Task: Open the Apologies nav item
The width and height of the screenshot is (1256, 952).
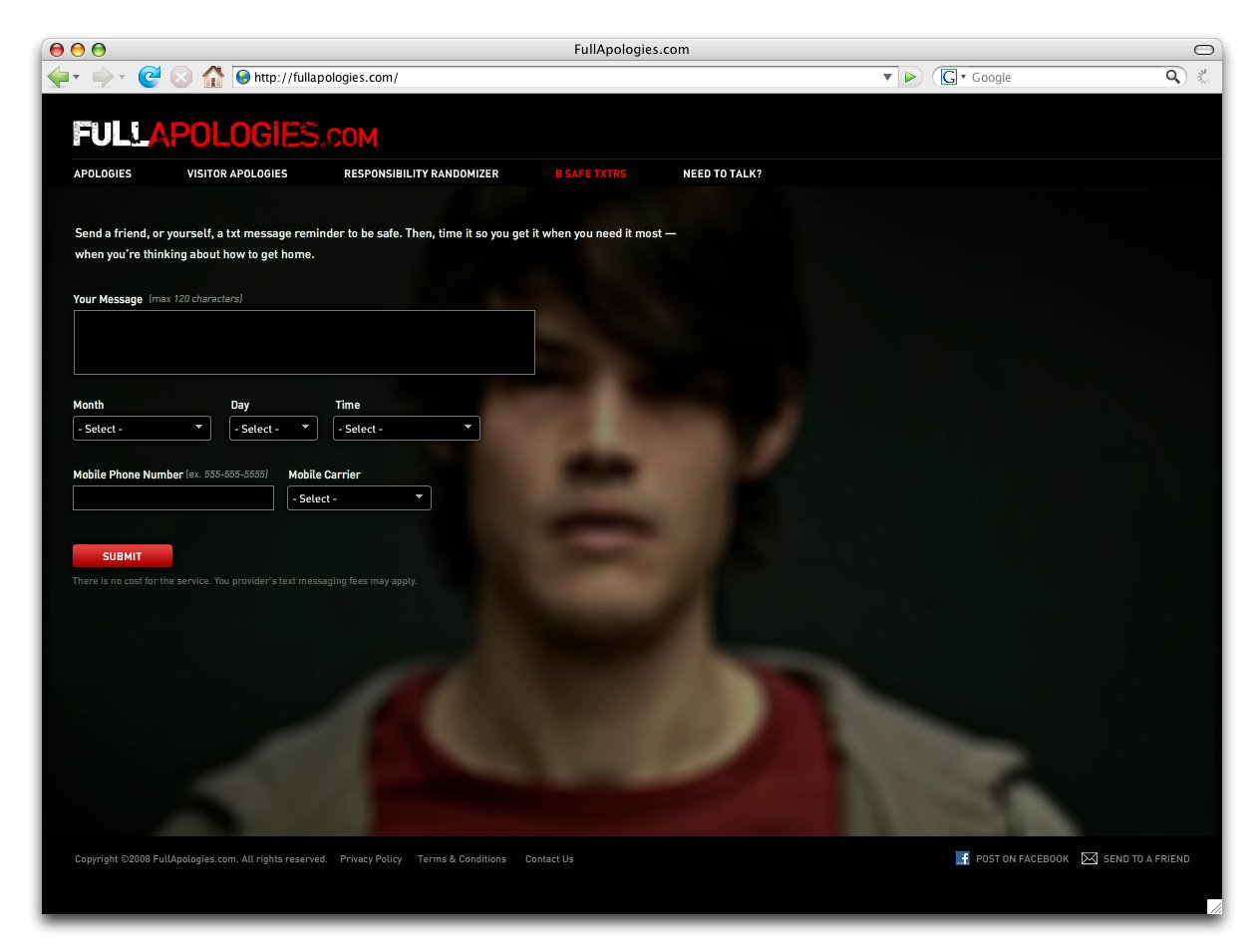Action: click(103, 173)
